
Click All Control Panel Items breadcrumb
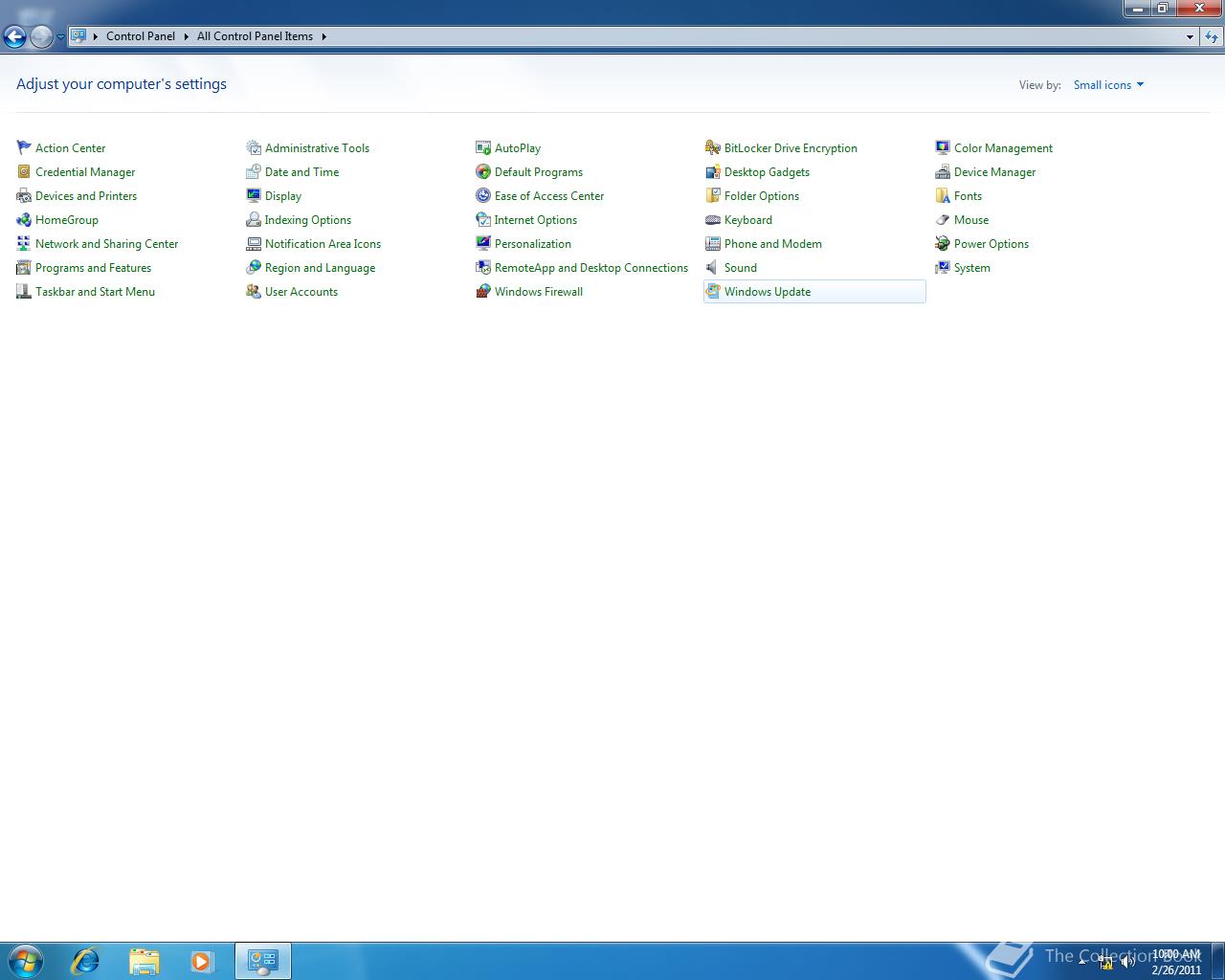(x=255, y=36)
